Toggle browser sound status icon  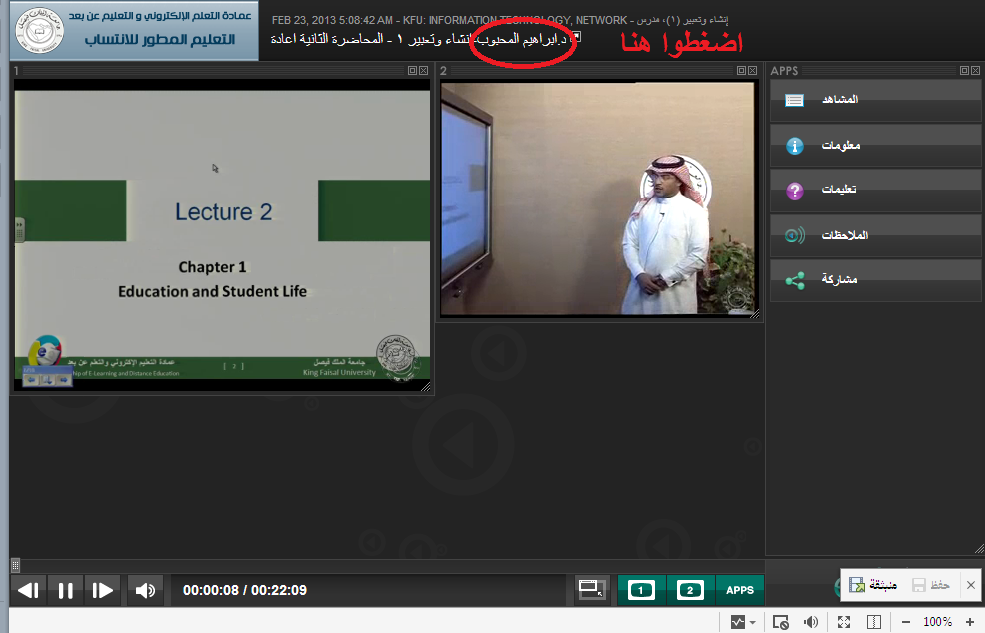(811, 622)
